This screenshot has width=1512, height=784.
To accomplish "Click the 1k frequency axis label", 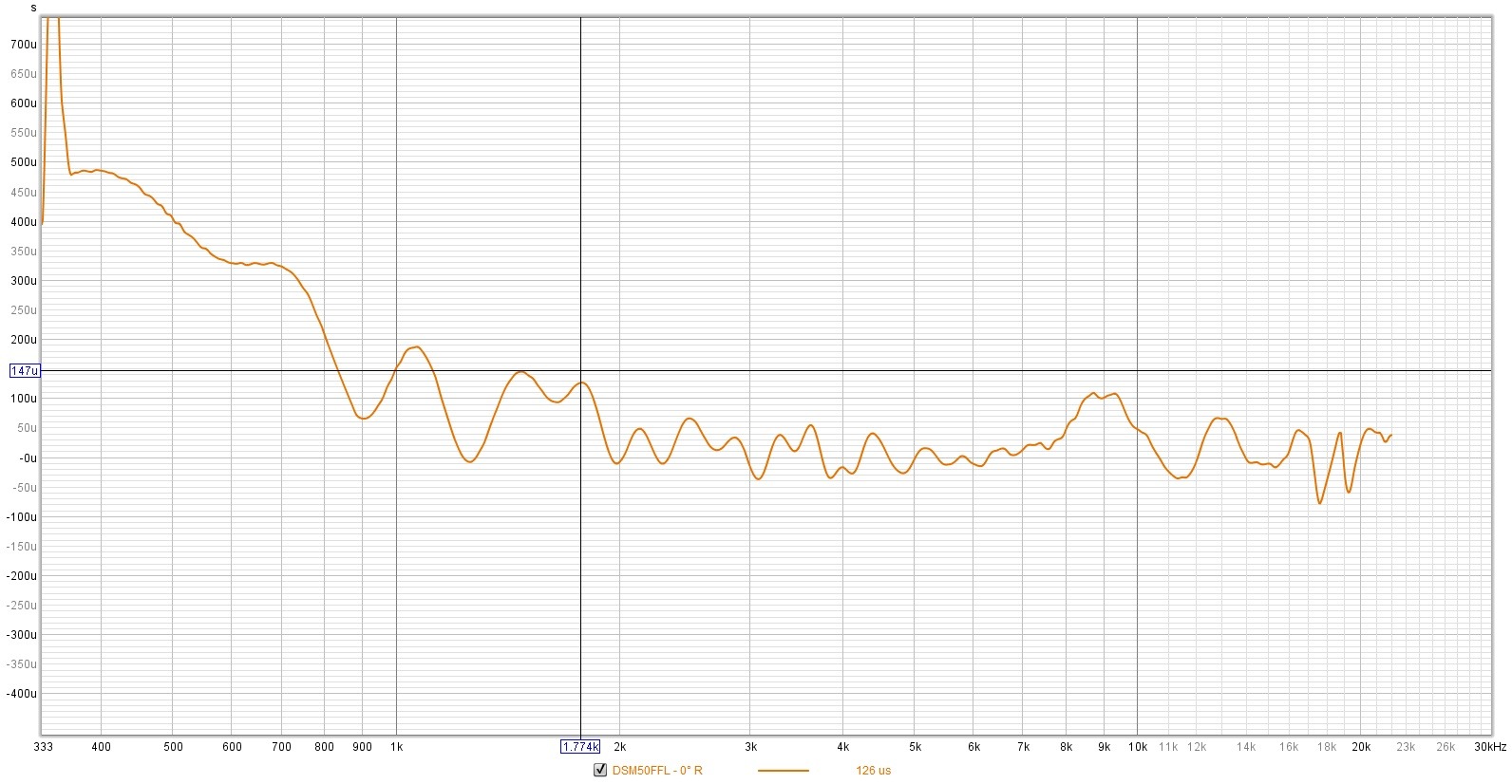I will point(396,746).
